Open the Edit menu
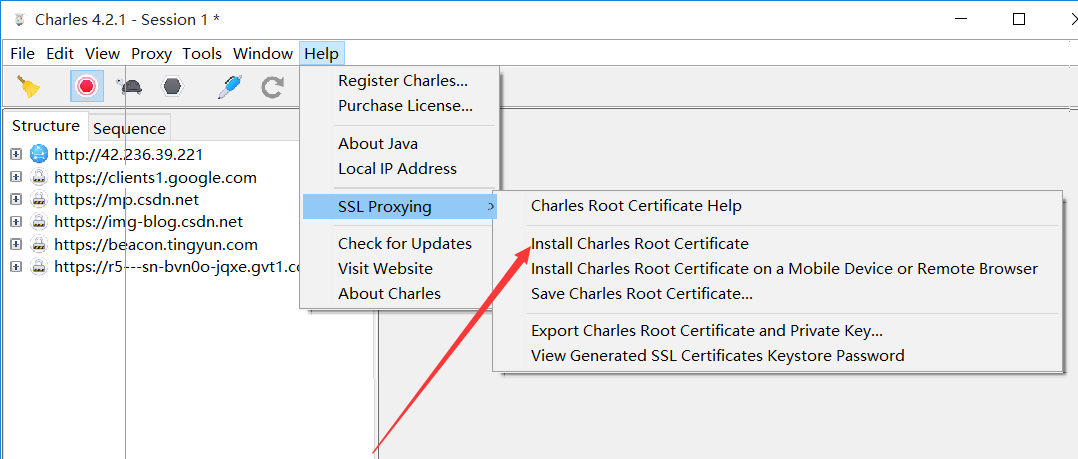 pyautogui.click(x=60, y=54)
